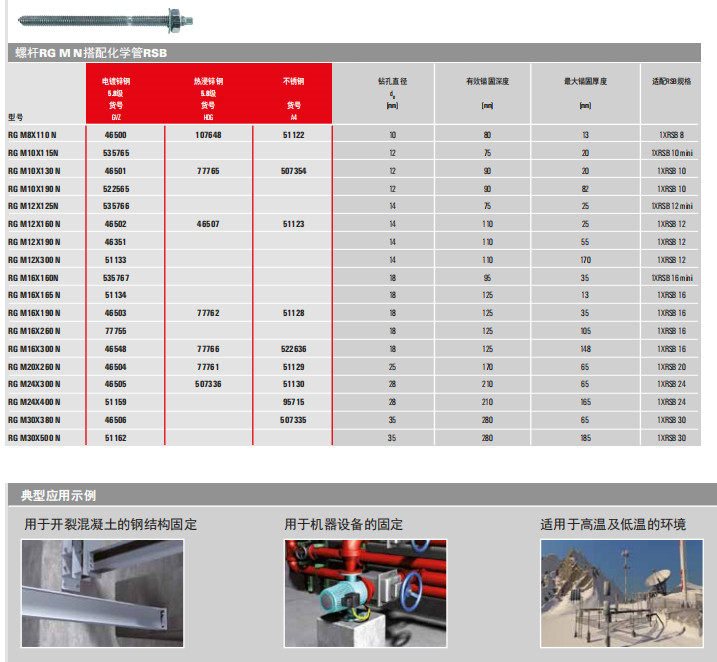Screen dimensions: 717x662
Task: Select the 螺杆RG M N搭配化学管RSB section header
Action: point(91,51)
